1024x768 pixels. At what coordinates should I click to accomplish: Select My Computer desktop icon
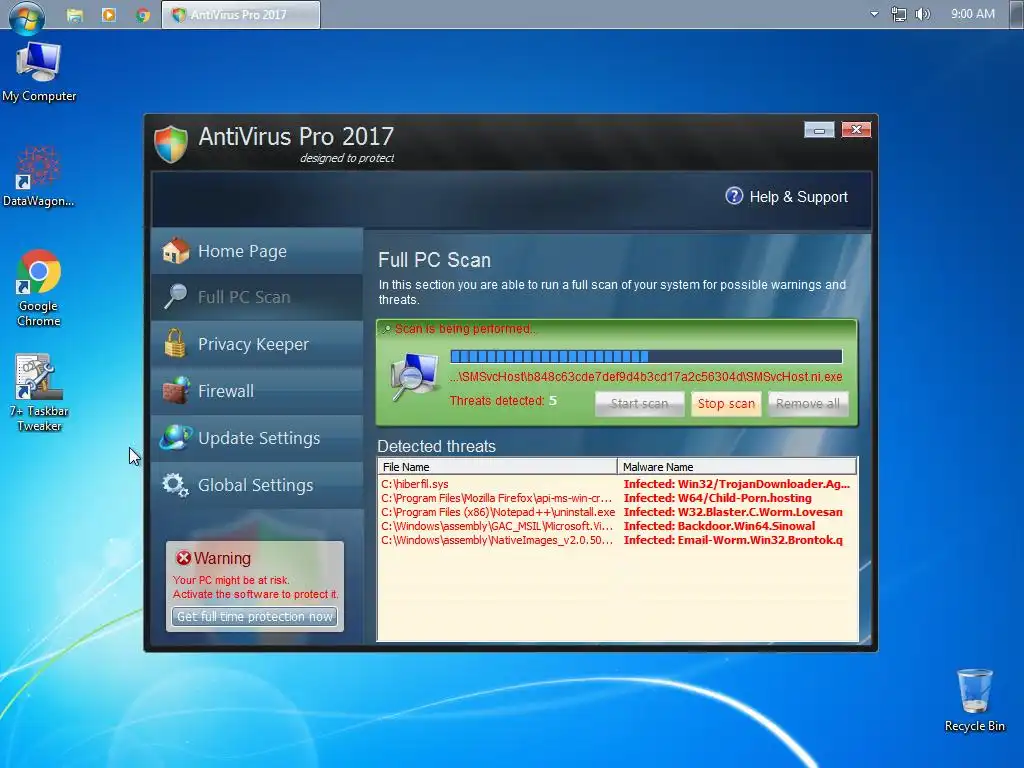pos(39,72)
